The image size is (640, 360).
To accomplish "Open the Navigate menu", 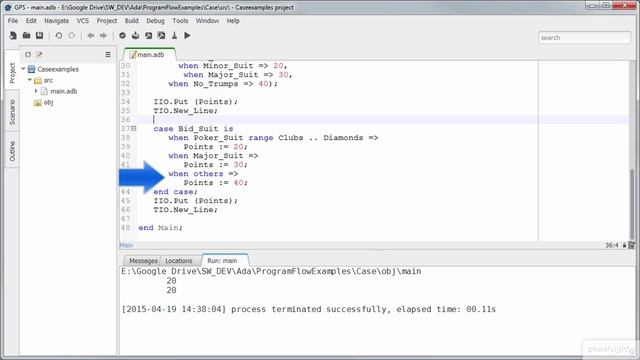I will tap(56, 20).
